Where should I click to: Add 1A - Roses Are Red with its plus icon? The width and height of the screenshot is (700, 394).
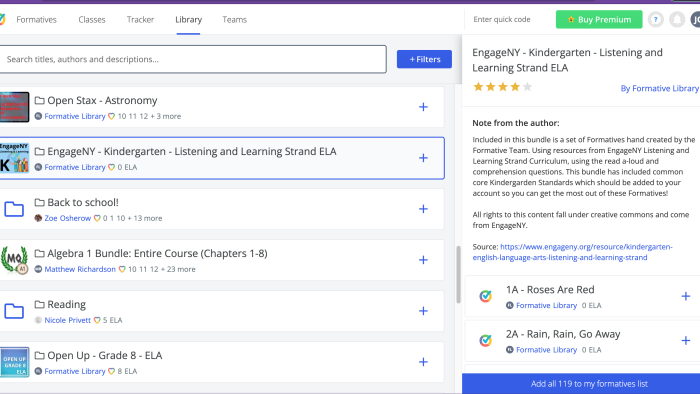686,296
